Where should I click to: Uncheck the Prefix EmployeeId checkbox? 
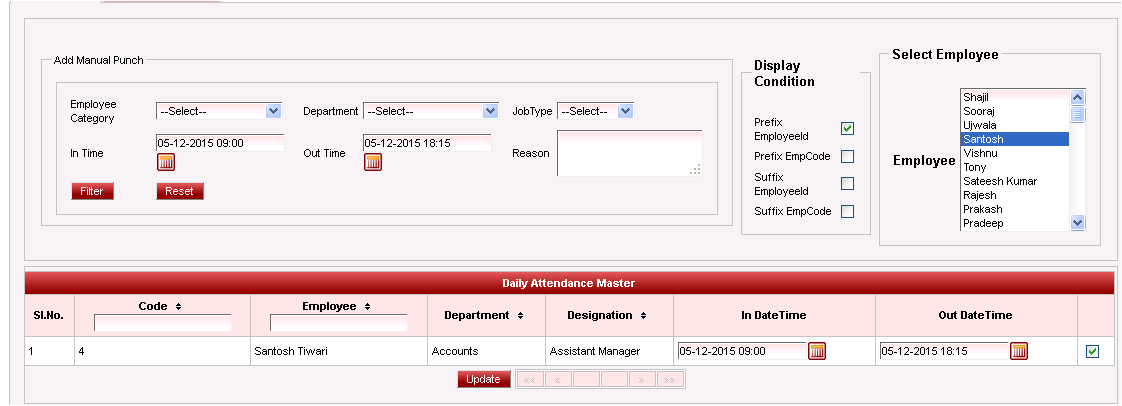(x=847, y=128)
